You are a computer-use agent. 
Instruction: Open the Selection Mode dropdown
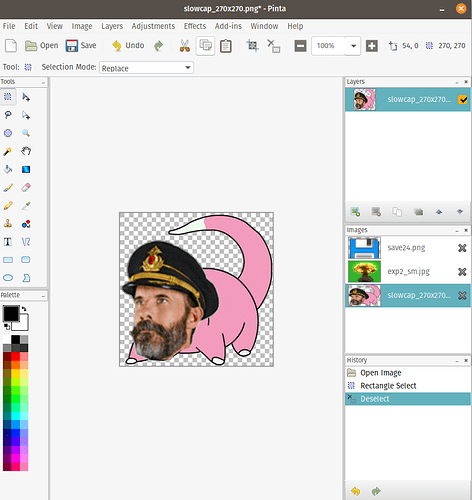(146, 68)
